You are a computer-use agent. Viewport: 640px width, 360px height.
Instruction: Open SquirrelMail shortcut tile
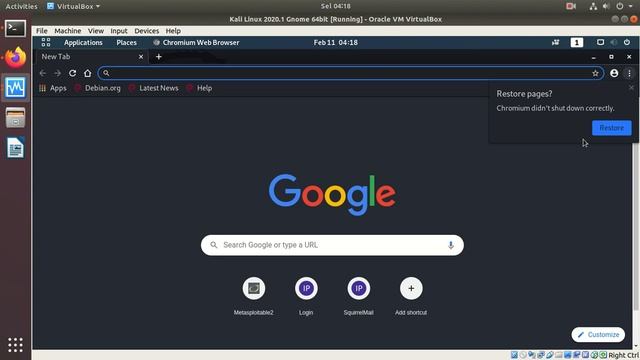[358, 296]
